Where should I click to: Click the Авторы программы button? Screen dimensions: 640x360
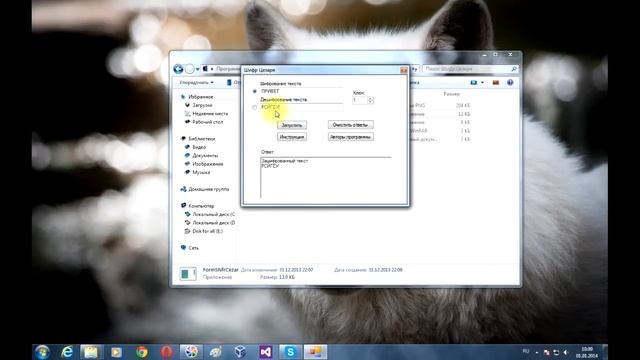(x=351, y=137)
